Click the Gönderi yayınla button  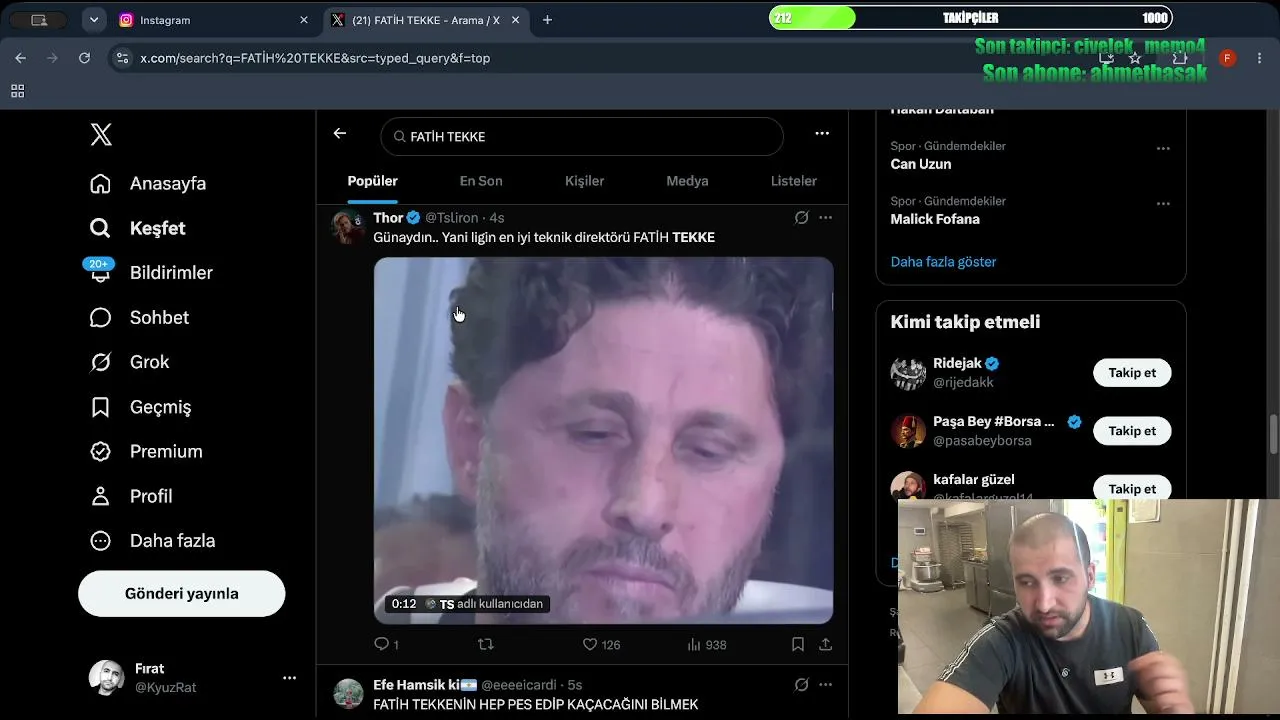(x=182, y=594)
